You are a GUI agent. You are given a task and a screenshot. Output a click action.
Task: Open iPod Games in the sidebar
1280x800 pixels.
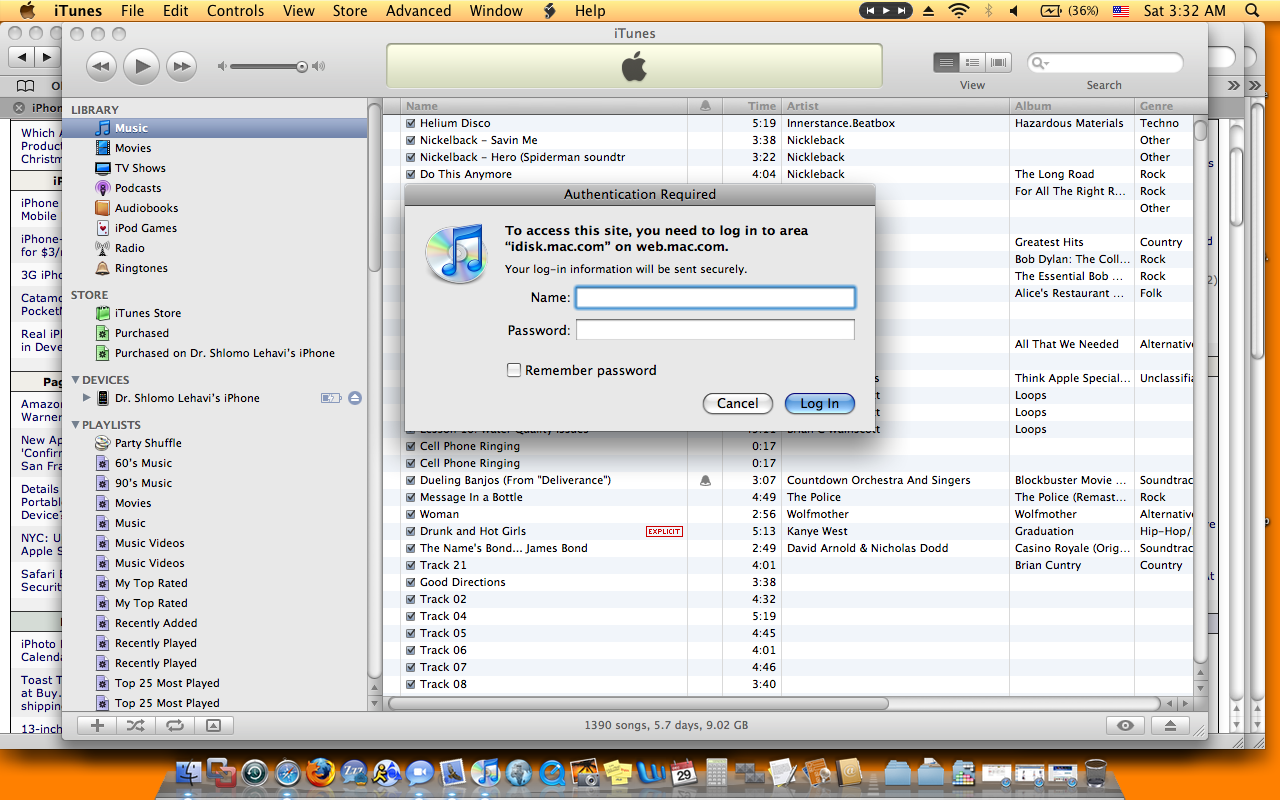pos(215,228)
